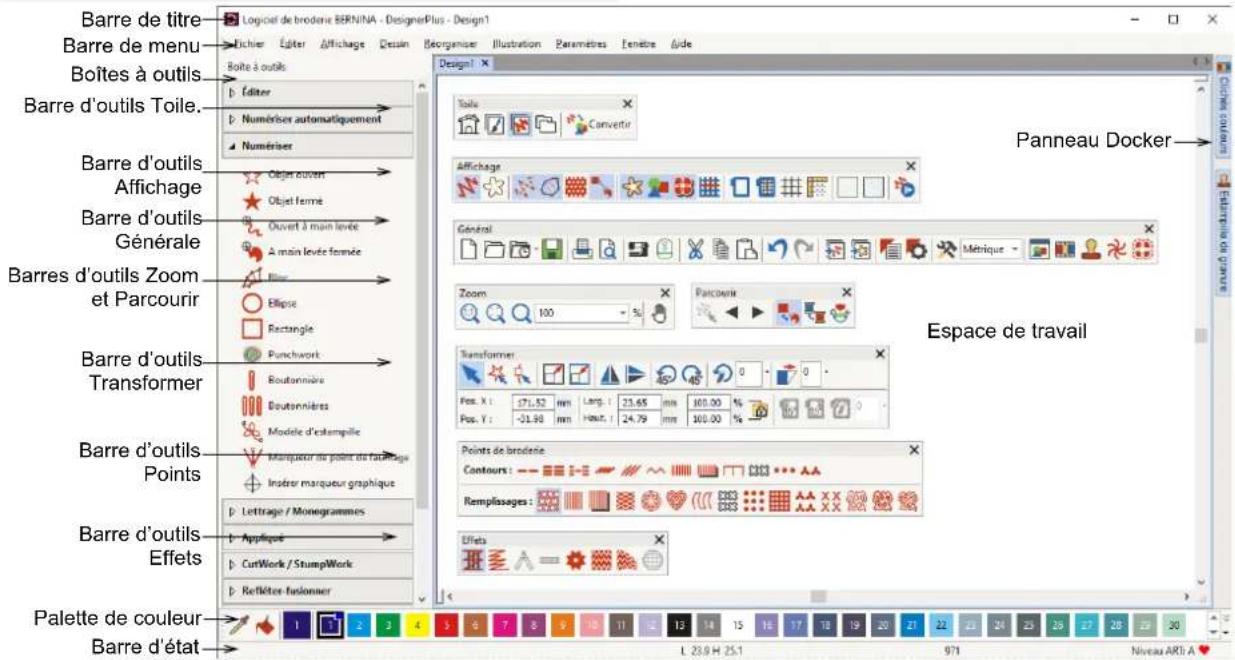Open the zoom percentage dropdown
The height and width of the screenshot is (660, 1235).
tap(621, 312)
